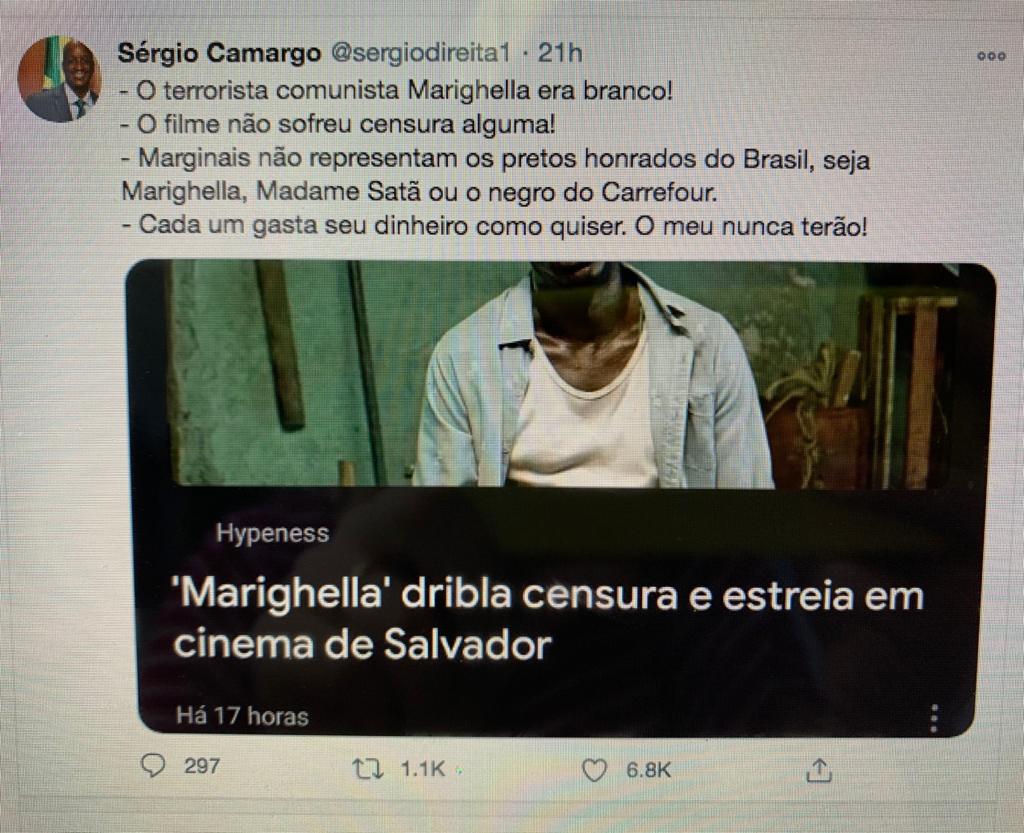This screenshot has height=833, width=1024.
Task: Click the 297 replies count
Action: point(202,765)
